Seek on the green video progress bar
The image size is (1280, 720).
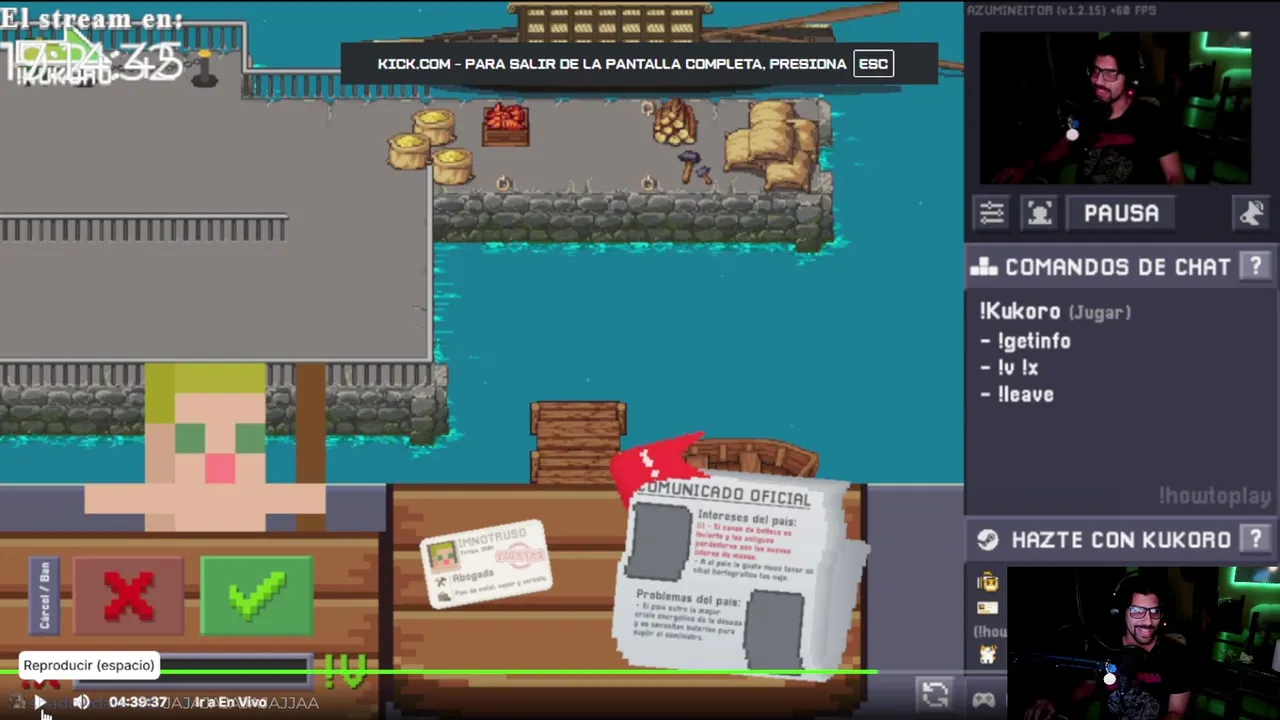[x=440, y=672]
